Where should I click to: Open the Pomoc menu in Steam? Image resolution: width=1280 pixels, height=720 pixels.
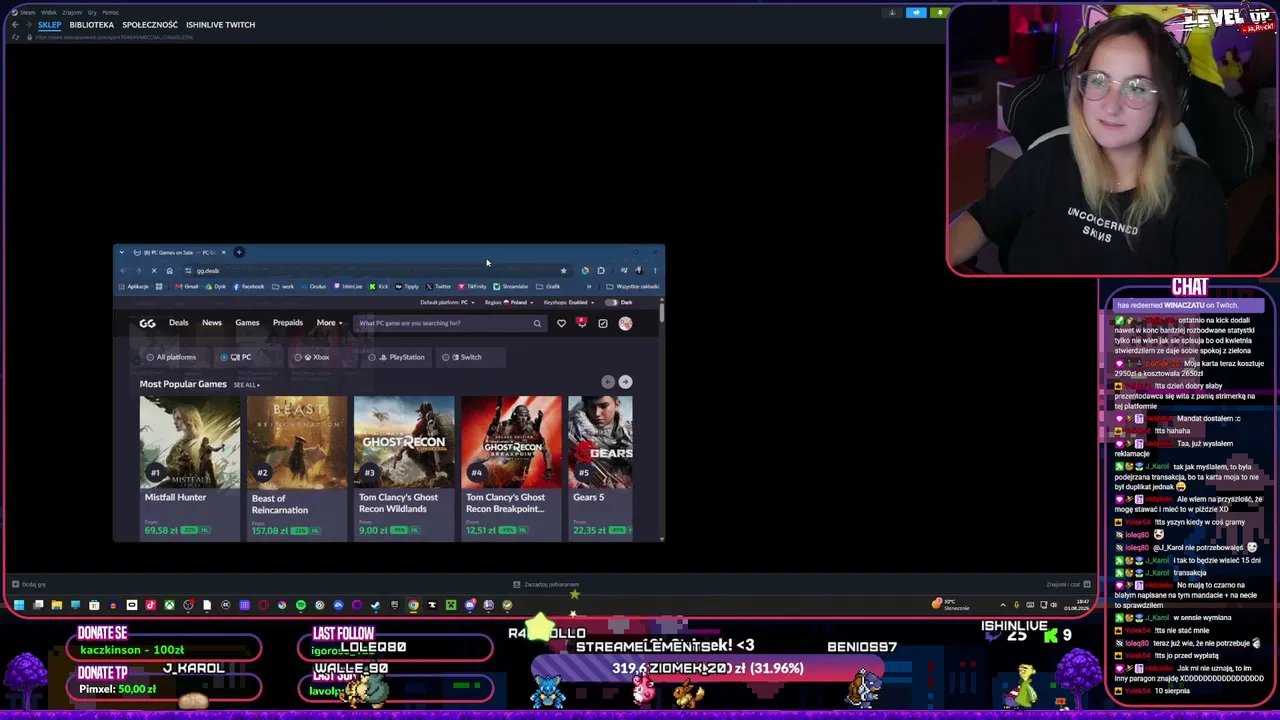click(110, 12)
